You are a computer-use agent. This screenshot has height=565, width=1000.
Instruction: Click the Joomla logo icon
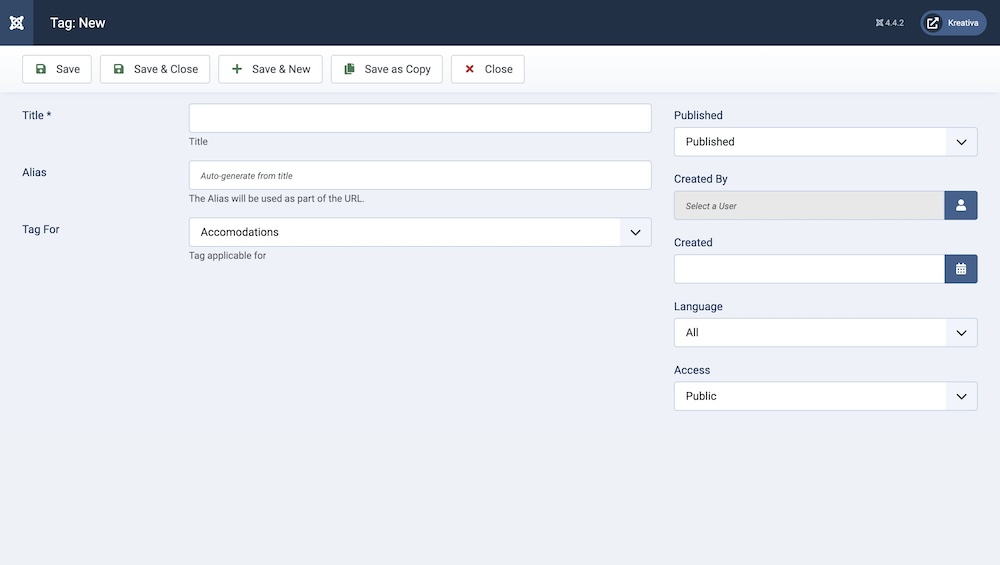pyautogui.click(x=16, y=22)
